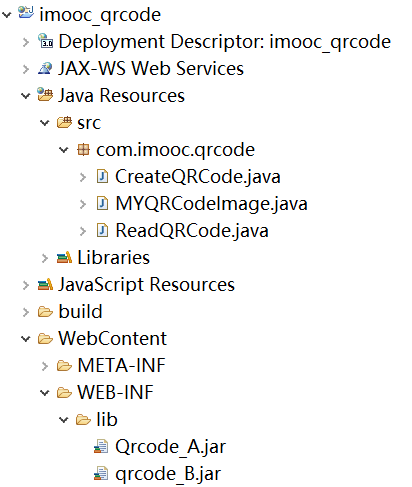This screenshot has width=412, height=487.
Task: Select the lib folder label
Action: (x=107, y=419)
